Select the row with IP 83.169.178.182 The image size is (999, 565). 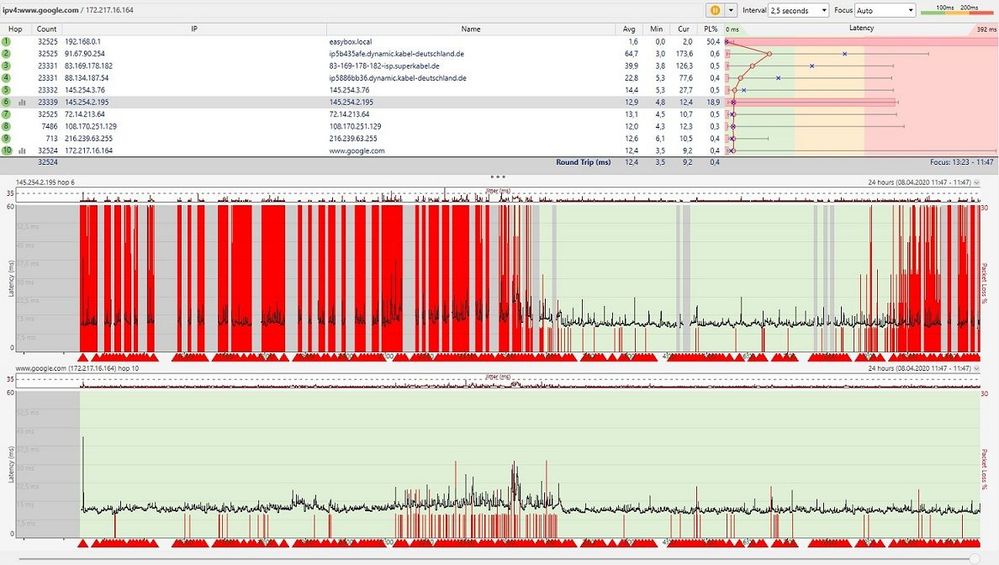click(362, 66)
